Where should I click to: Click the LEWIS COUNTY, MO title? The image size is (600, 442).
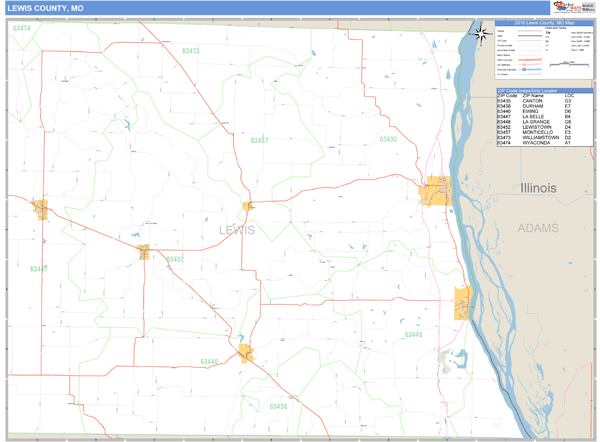(x=44, y=7)
